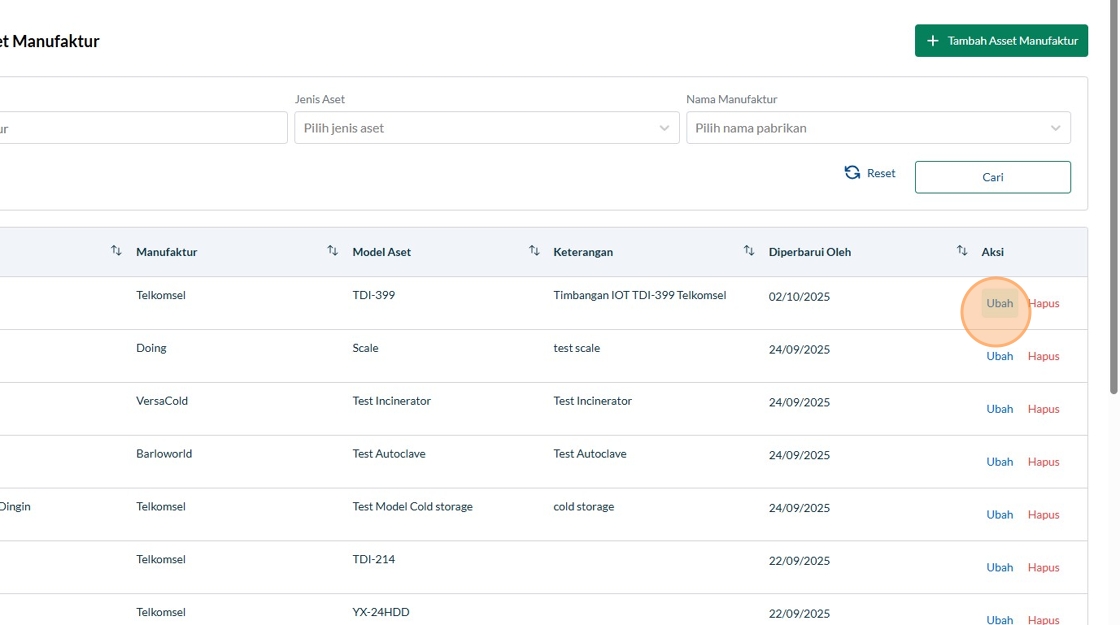Click the '02/10/2025' date cell
Viewport: 1120px width, 625px height.
(x=799, y=296)
